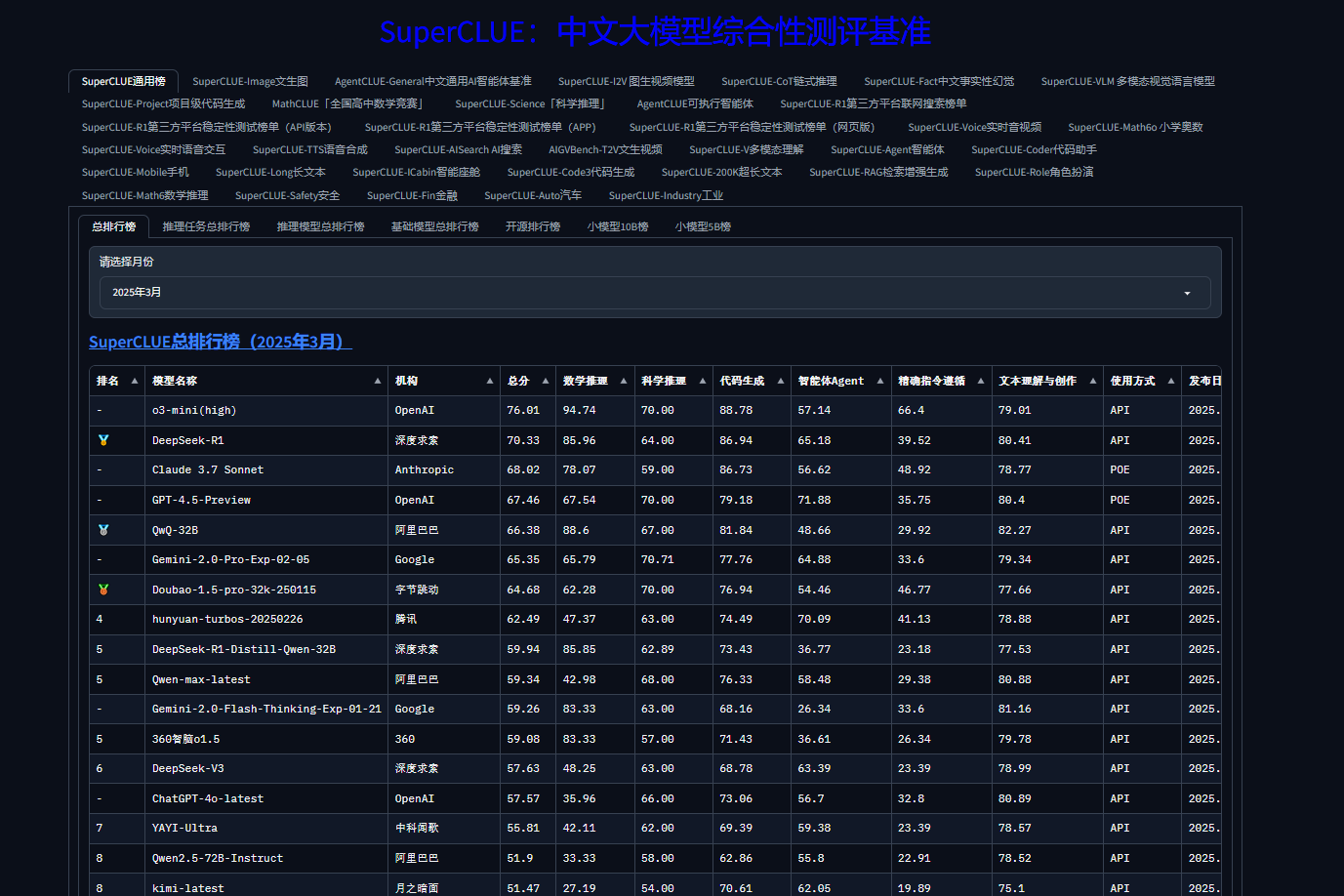This screenshot has width=1344, height=896.
Task: Sort table by 模型名称 column arrow
Action: tap(378, 381)
